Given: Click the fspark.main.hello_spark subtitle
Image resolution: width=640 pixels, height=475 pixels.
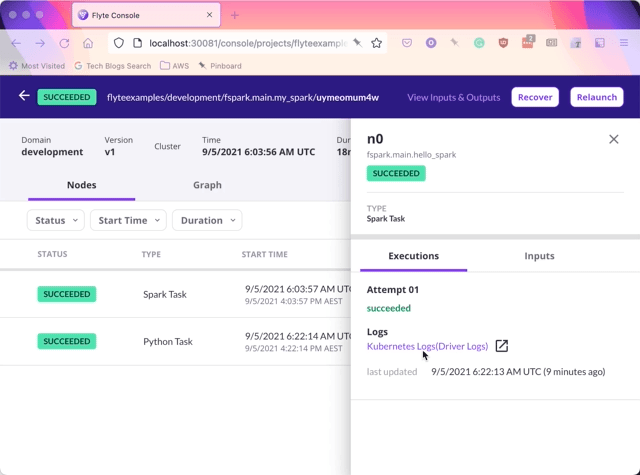Looking at the screenshot, I should (411, 155).
